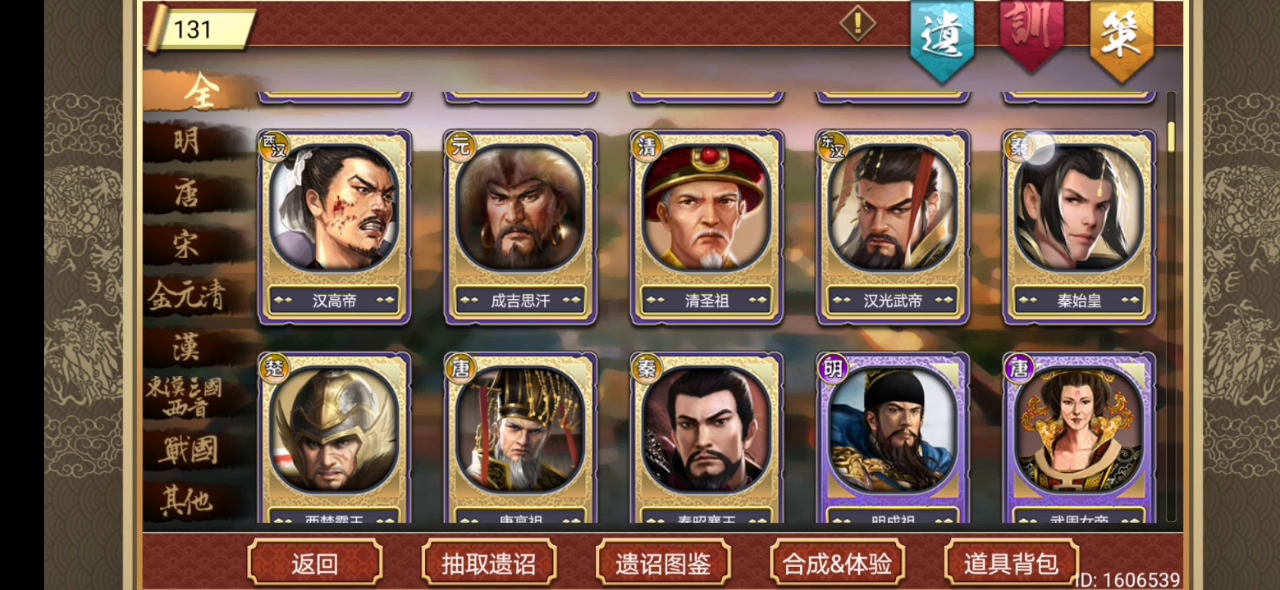1280x590 pixels.
Task: Open 抽取遗诏 draw button
Action: 489,563
